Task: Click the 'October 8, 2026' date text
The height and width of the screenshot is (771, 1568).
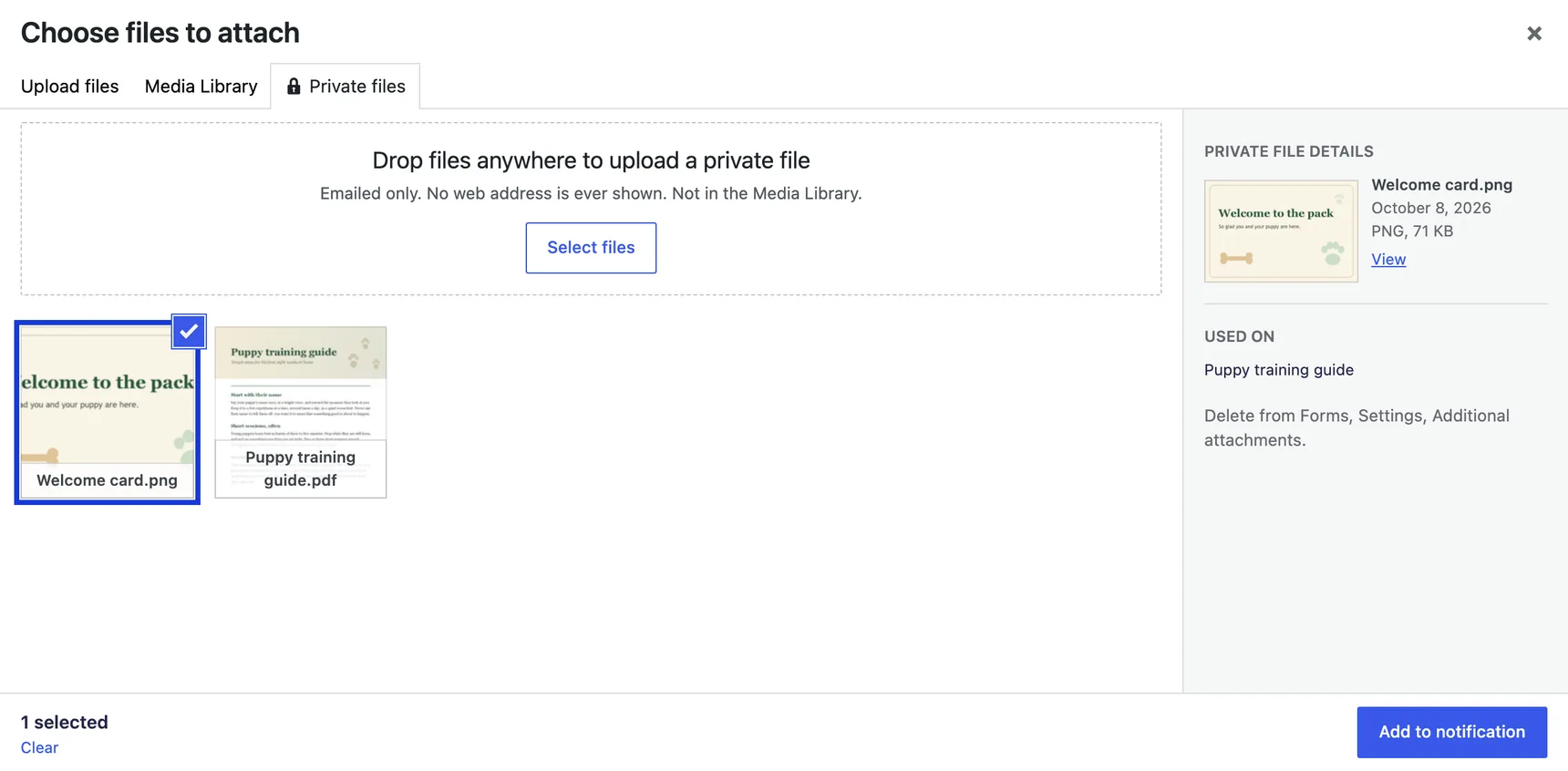Action: point(1431,208)
